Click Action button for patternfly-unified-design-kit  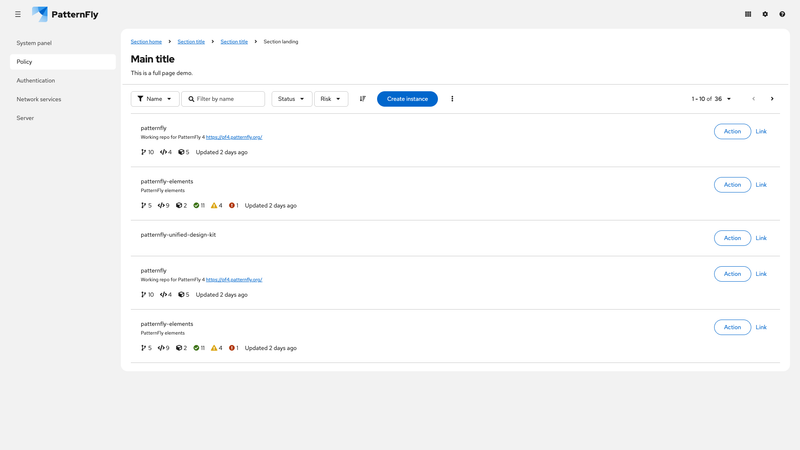coord(732,238)
